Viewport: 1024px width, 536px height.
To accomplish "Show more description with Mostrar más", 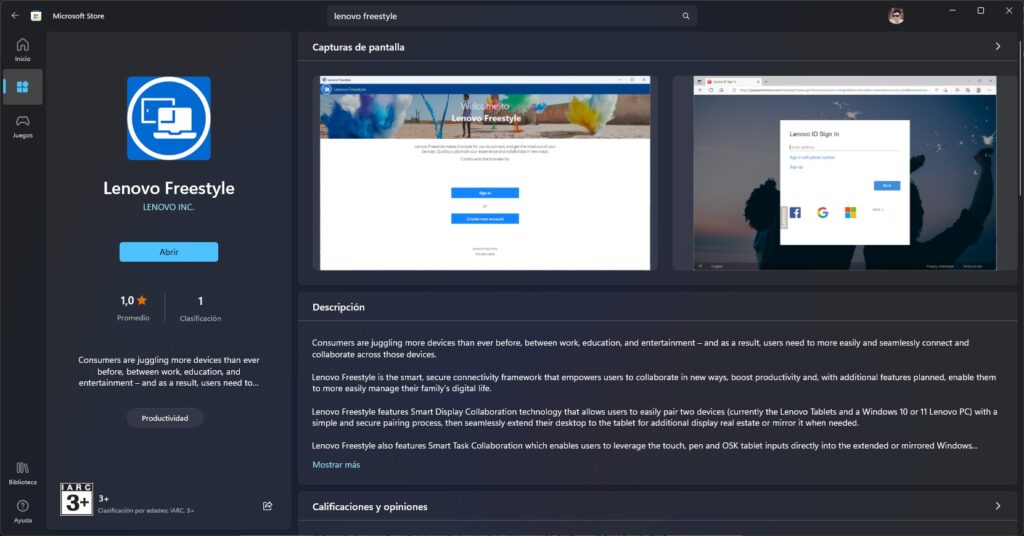I will pos(336,465).
